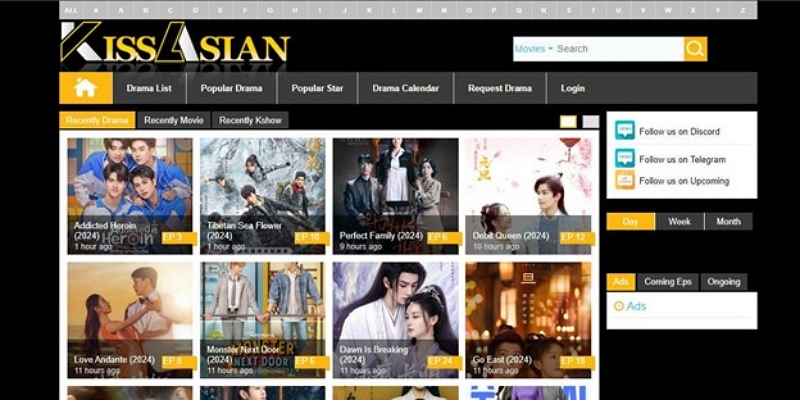800x400 pixels.
Task: Filter dramas by letter S
Action: tap(568, 10)
